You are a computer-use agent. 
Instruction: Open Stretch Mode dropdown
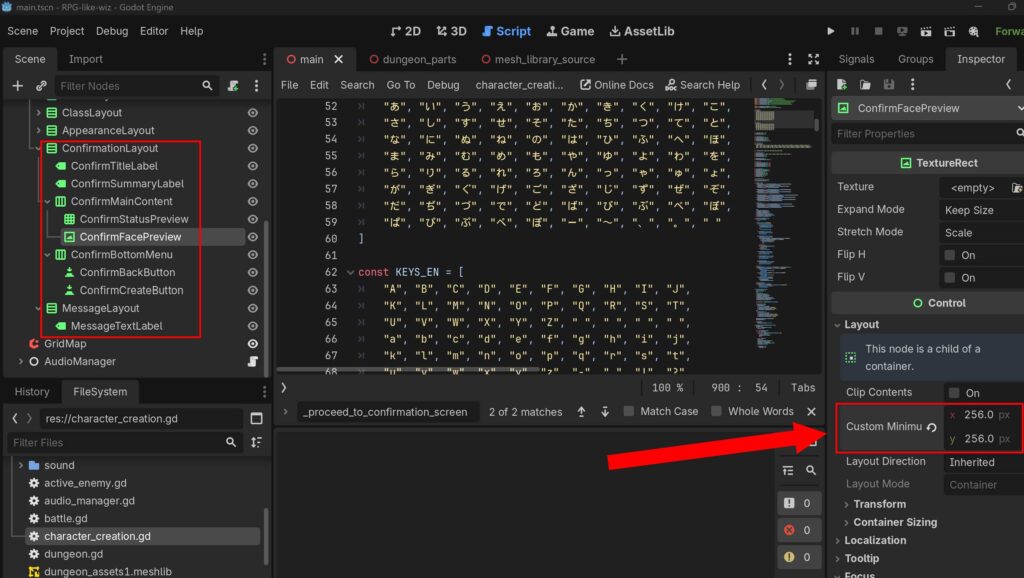982,233
